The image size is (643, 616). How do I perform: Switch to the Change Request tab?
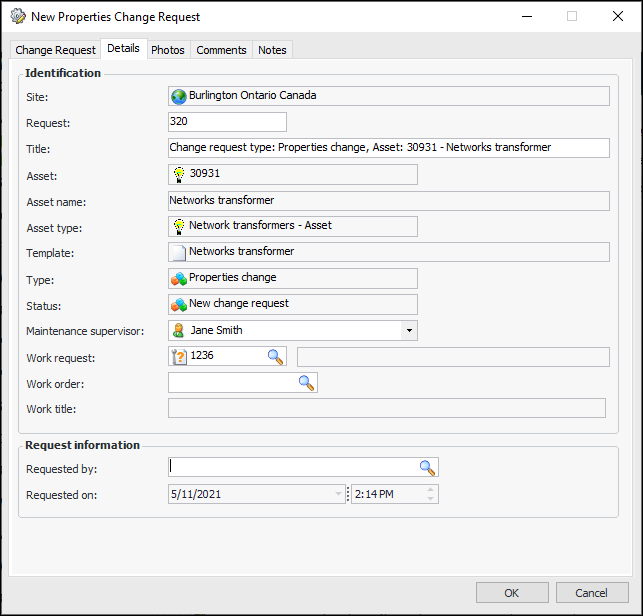(56, 50)
